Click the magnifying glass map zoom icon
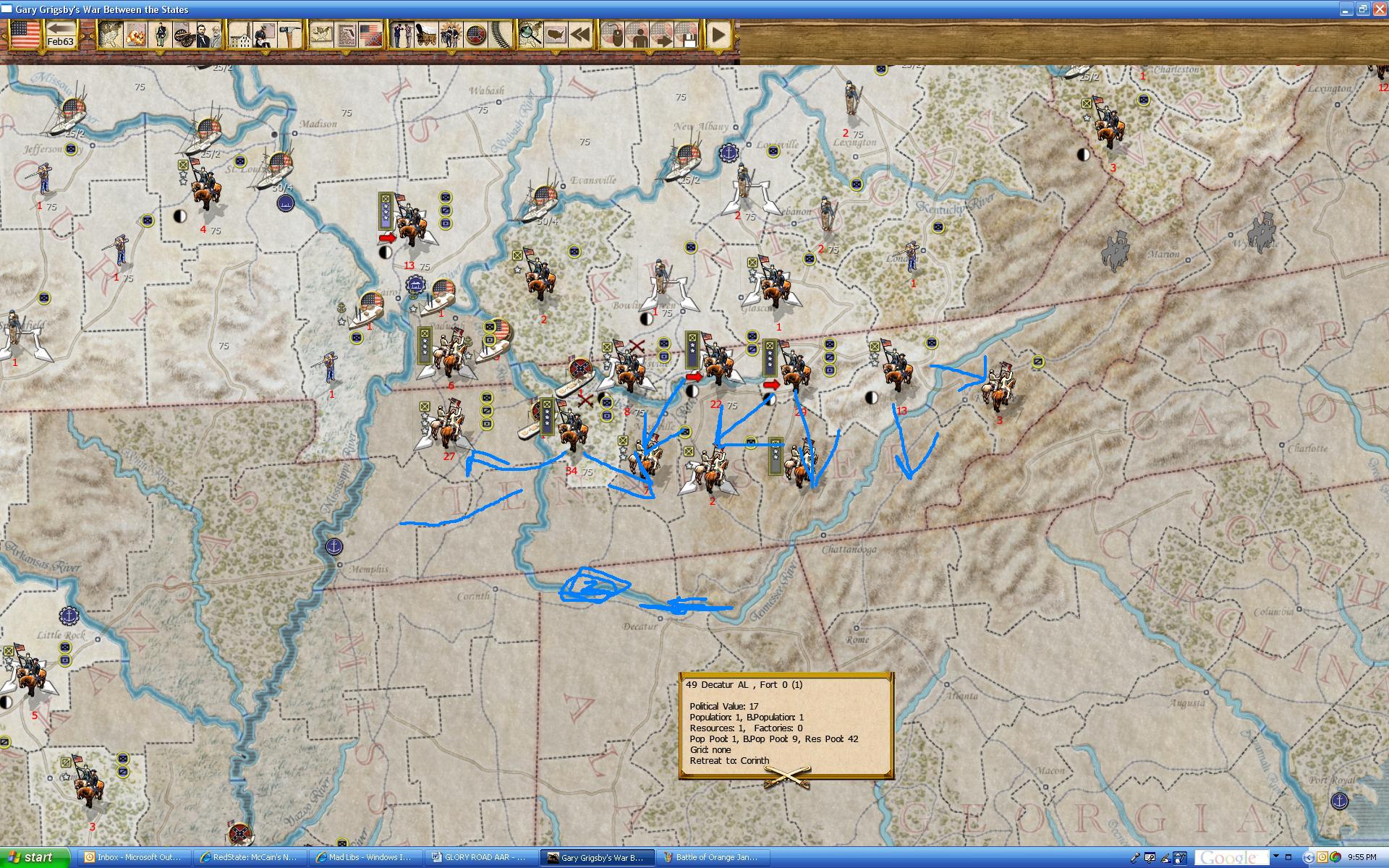The height and width of the screenshot is (868, 1389). [530, 34]
